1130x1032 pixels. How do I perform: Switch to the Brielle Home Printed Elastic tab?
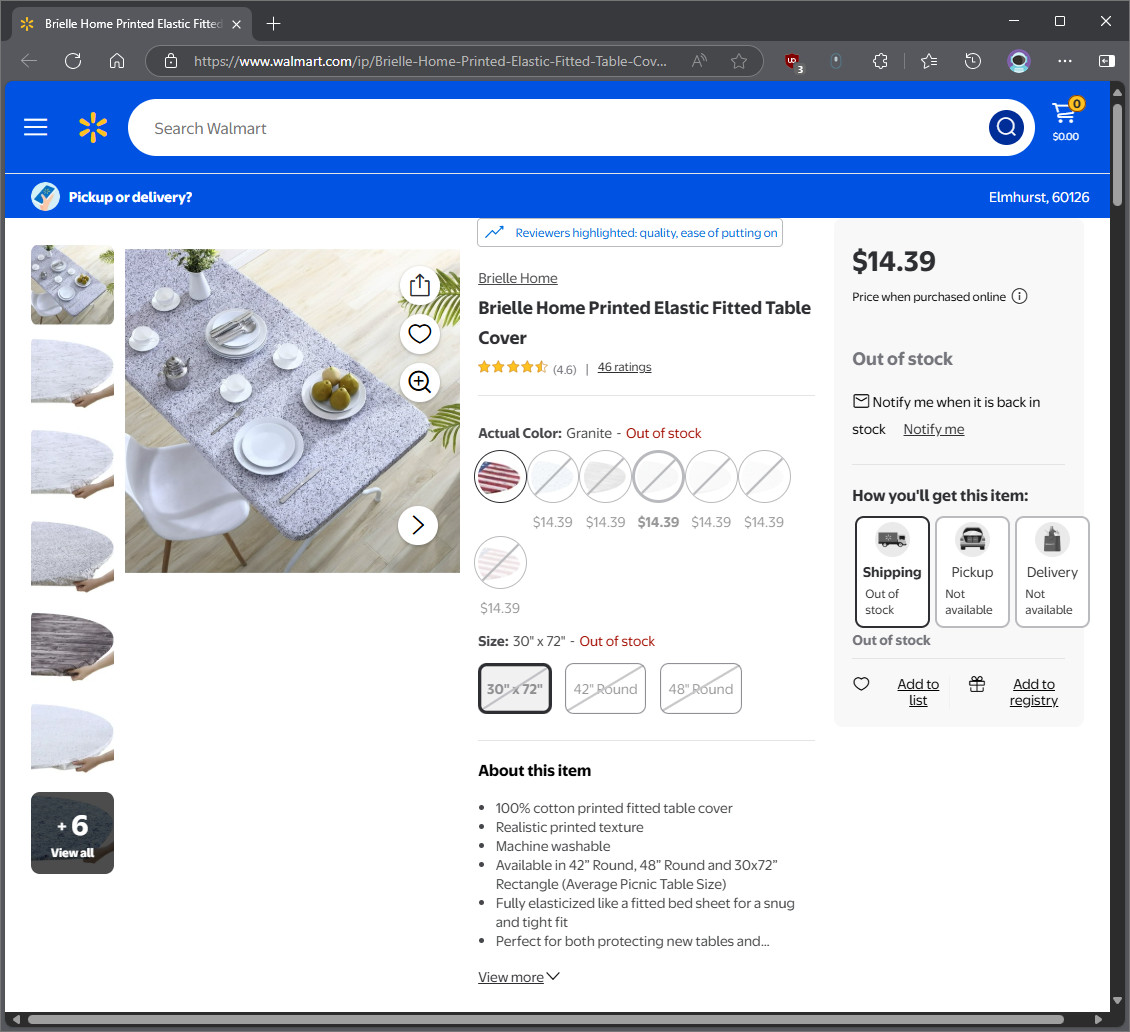point(133,24)
